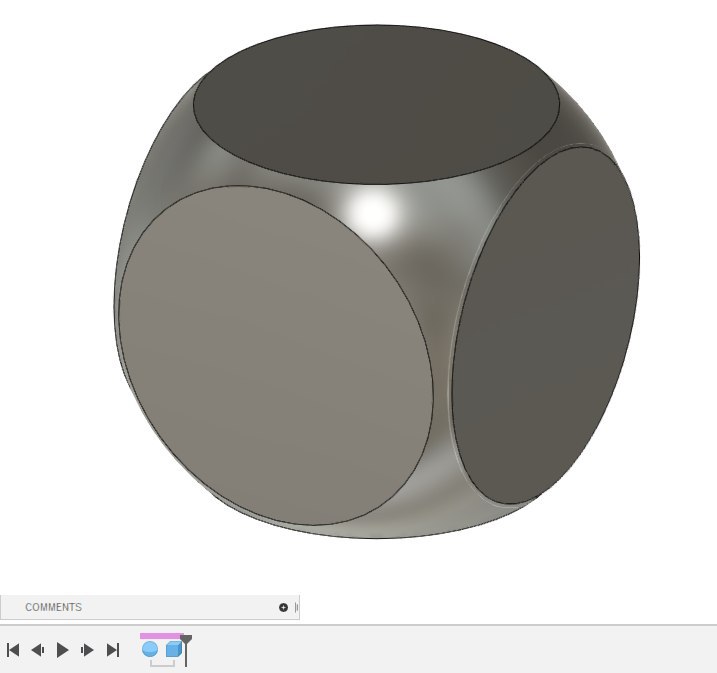717x673 pixels.
Task: Play the design history timeline
Action: click(x=62, y=650)
